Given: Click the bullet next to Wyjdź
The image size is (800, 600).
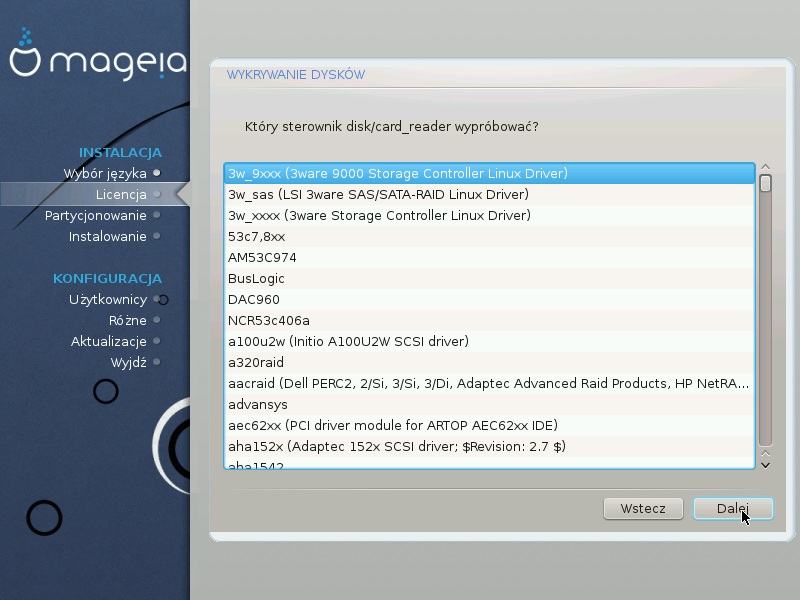Looking at the screenshot, I should point(157,362).
